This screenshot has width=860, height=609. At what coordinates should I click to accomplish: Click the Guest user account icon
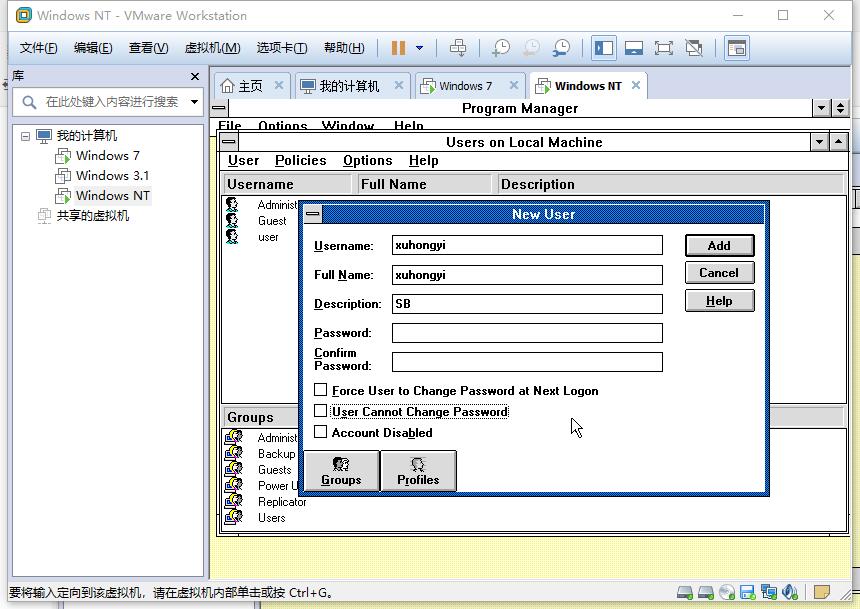click(x=233, y=221)
